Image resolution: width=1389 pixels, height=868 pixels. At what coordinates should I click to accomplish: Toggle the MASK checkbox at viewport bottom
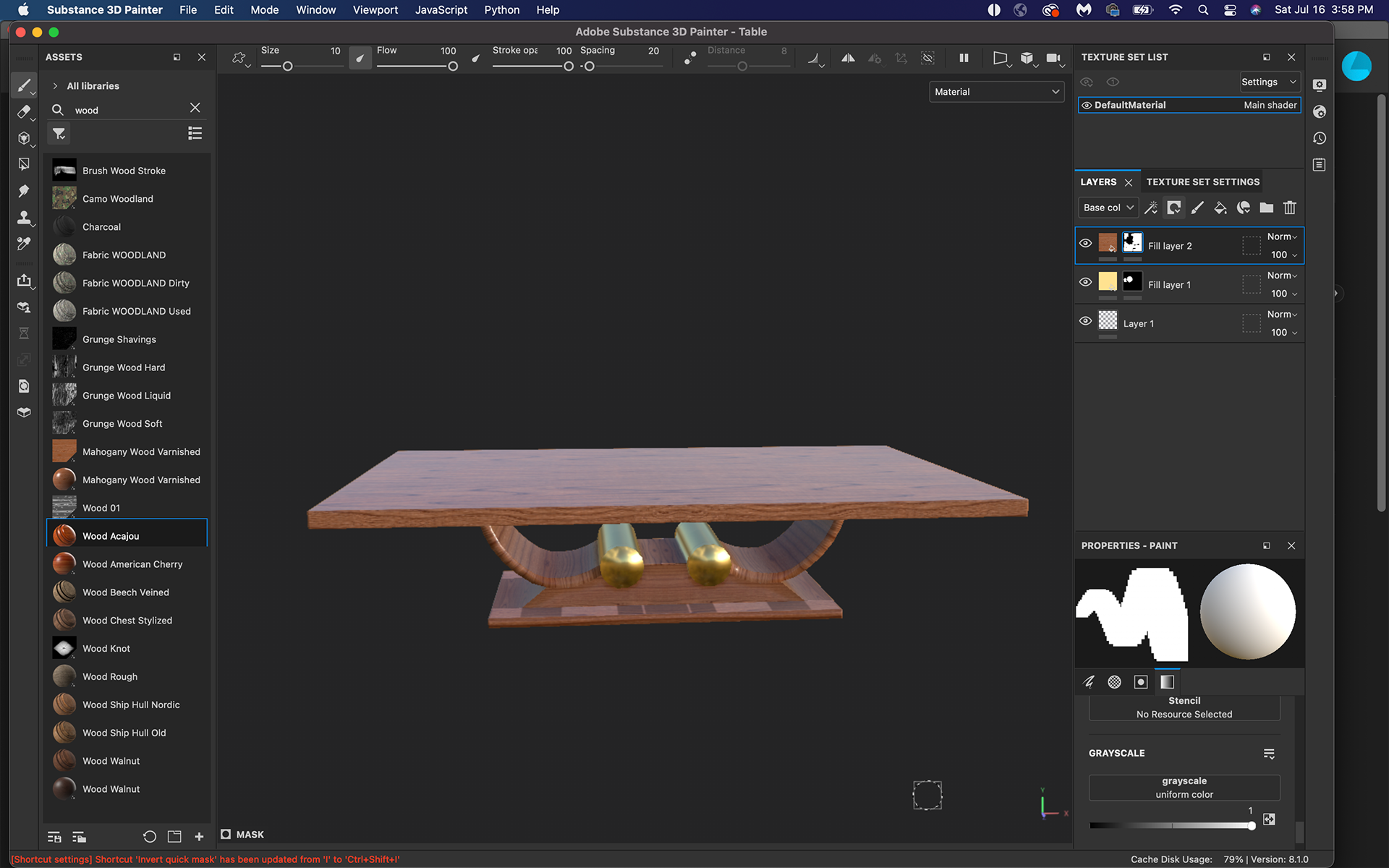pyautogui.click(x=226, y=834)
